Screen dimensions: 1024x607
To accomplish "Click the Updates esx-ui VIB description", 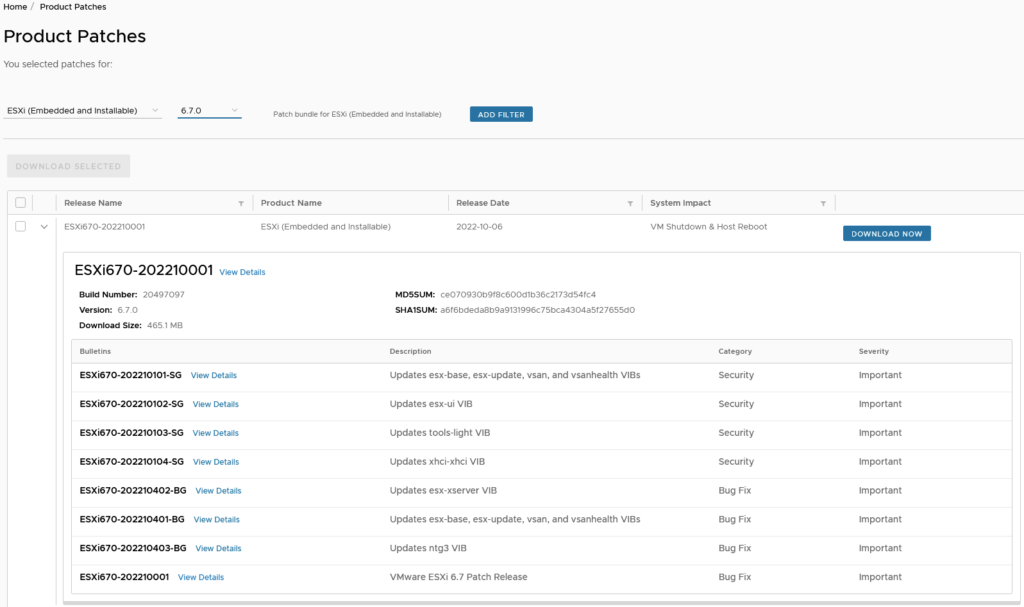I will 431,404.
